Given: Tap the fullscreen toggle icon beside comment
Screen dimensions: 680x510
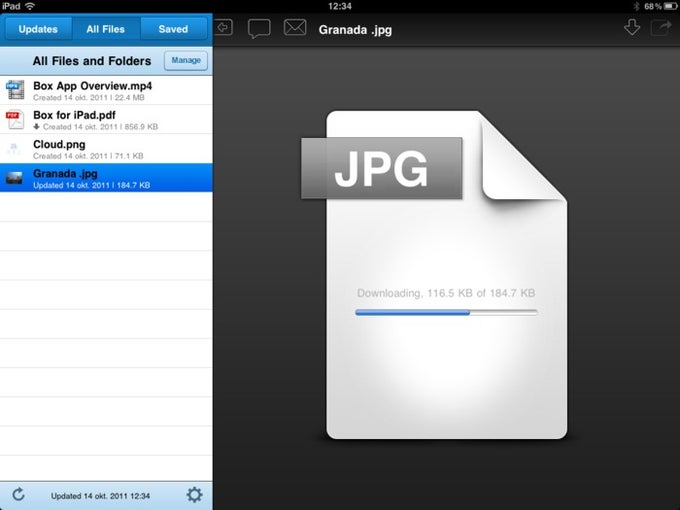Looking at the screenshot, I should [x=224, y=28].
